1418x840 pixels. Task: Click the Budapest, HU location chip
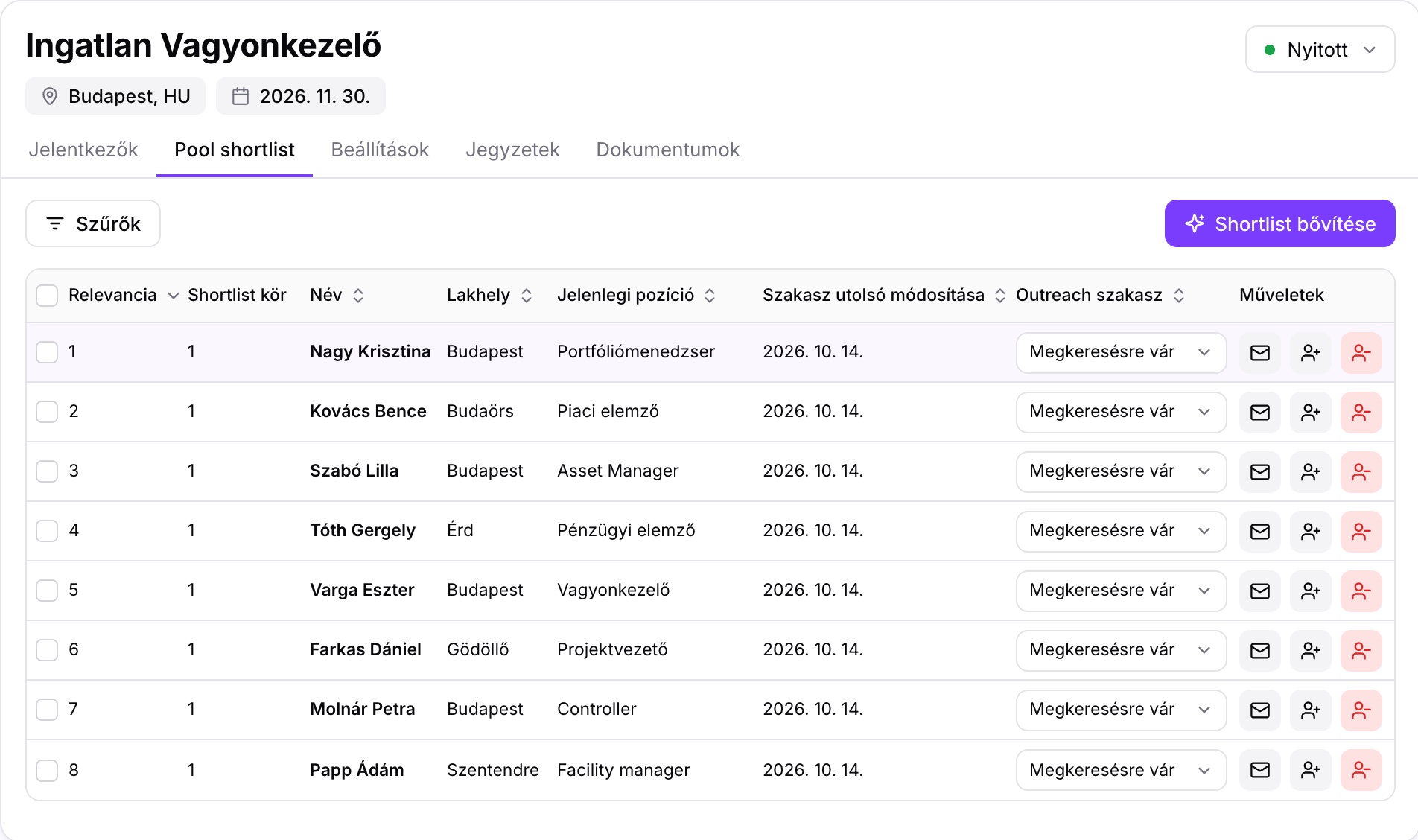[x=115, y=96]
